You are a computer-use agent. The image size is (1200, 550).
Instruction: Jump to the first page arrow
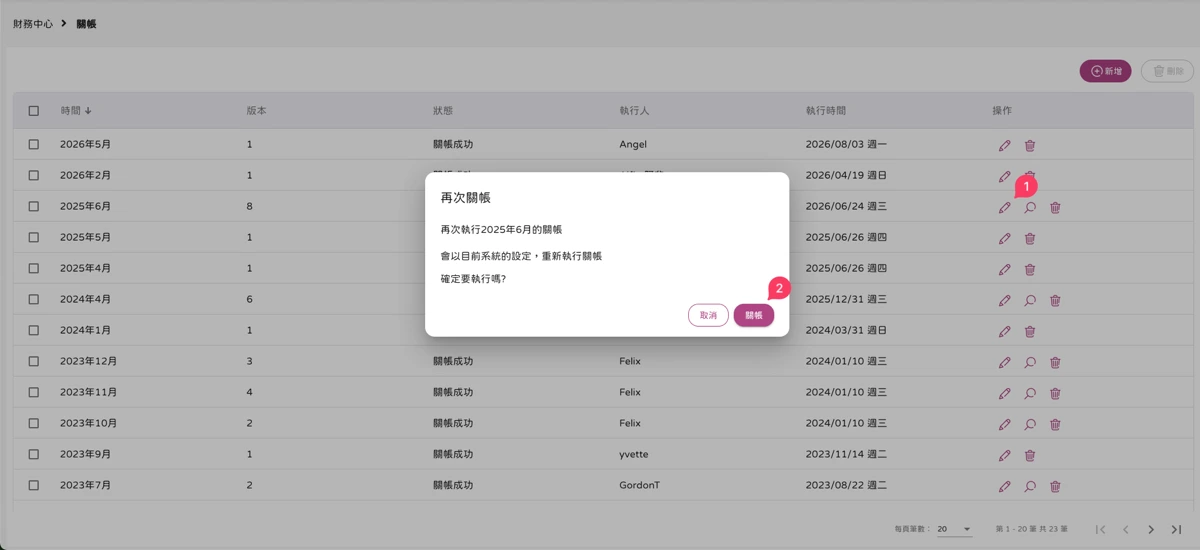click(x=1101, y=529)
